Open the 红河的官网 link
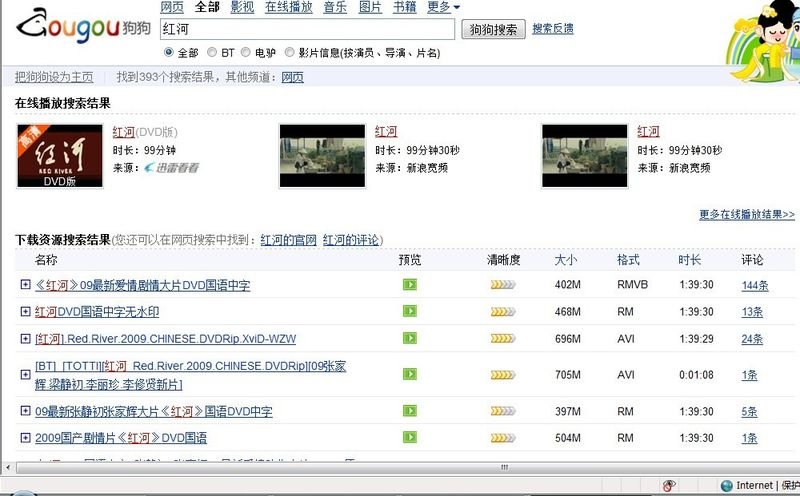Viewport: 800px width, 496px height. 289,240
